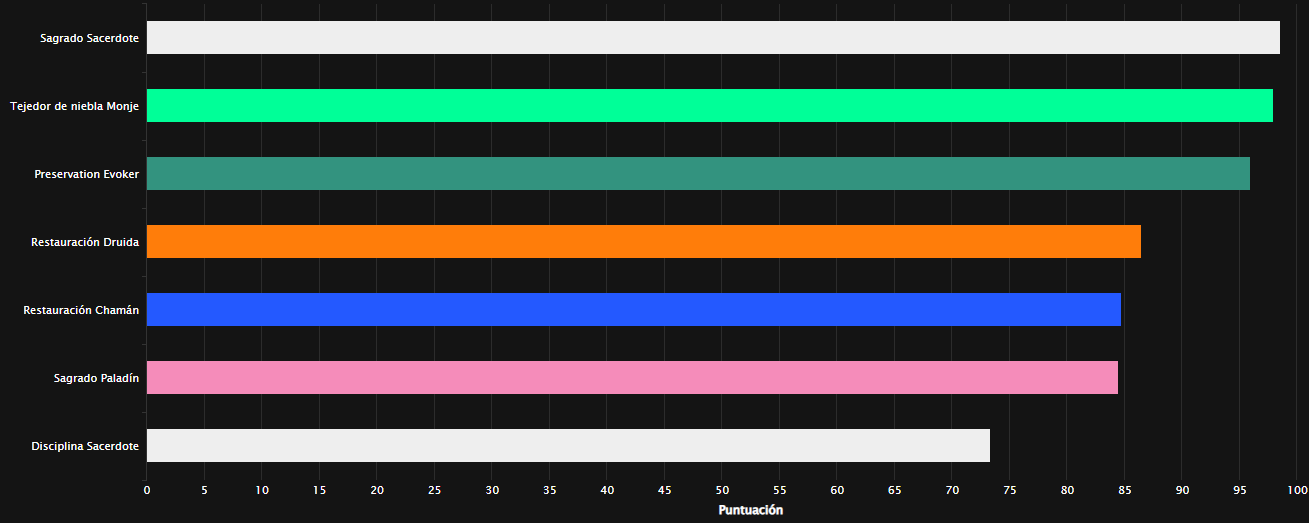The width and height of the screenshot is (1309, 523).
Task: Click the white Sagrado Sacerdote bar
Action: tap(713, 38)
